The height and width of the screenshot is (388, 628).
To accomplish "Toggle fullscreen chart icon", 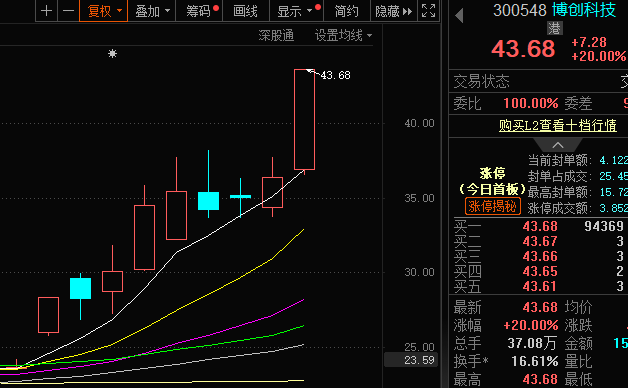I will [x=429, y=11].
